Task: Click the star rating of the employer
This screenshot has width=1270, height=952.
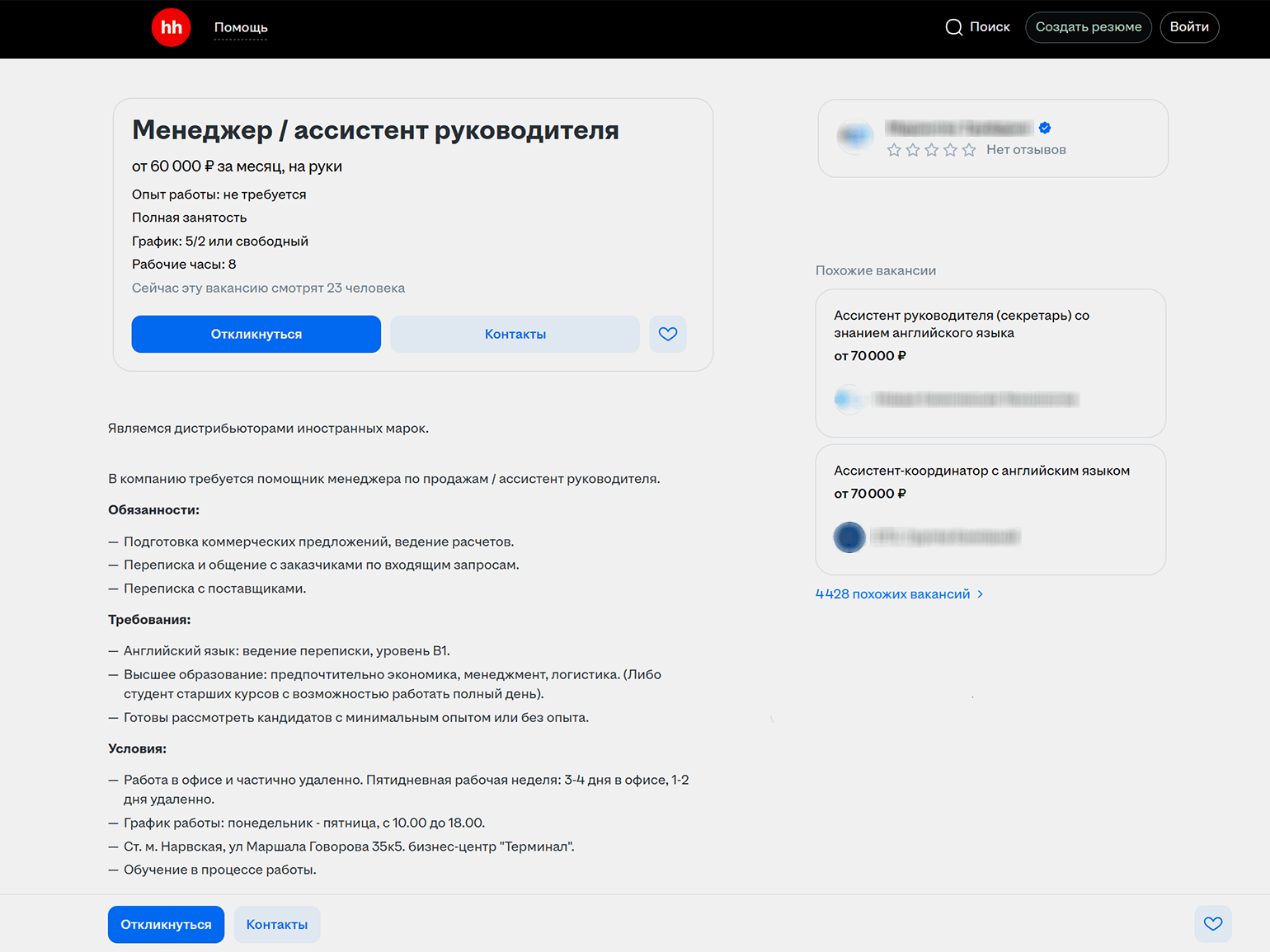Action: (931, 150)
